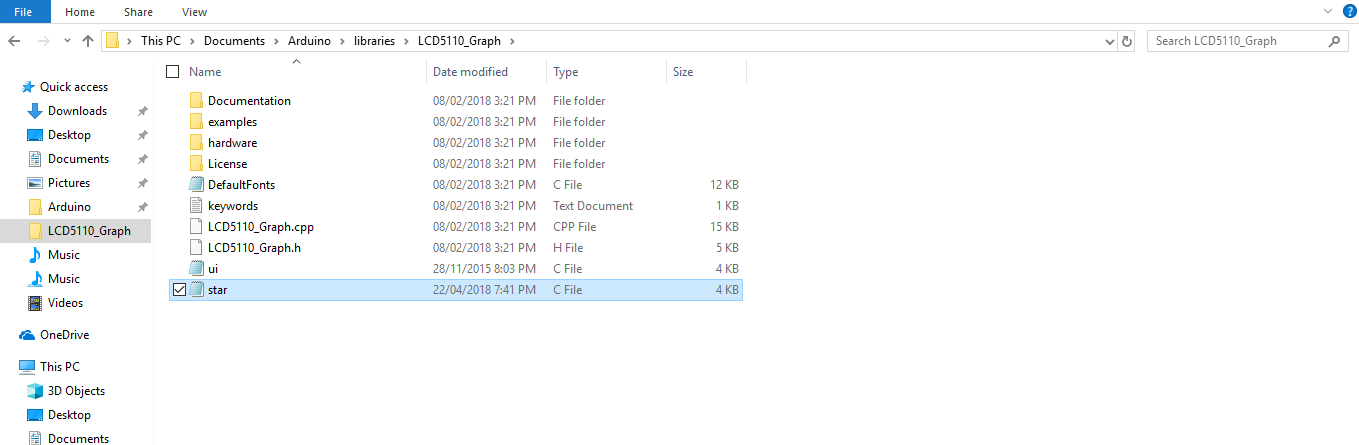Switch to the View ribbon tab
This screenshot has width=1359, height=445.
[195, 12]
